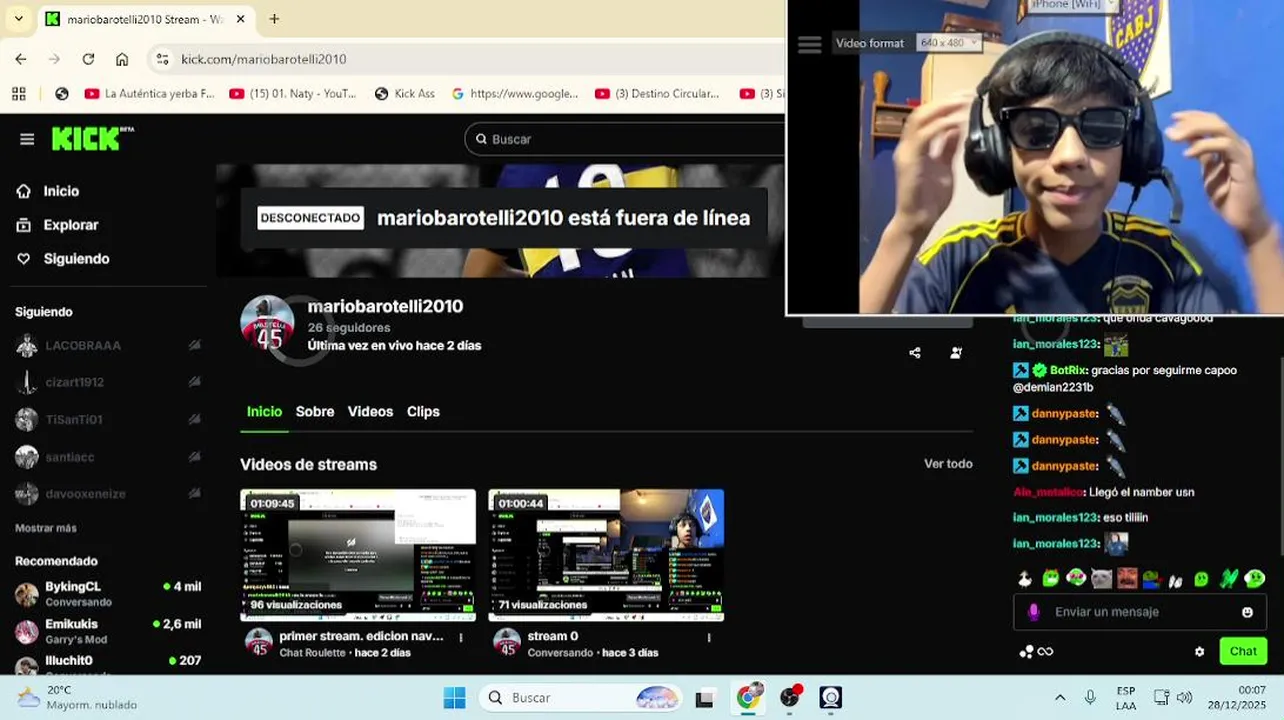
Task: Open the 01:00:44 stream video thumbnail
Action: click(606, 555)
